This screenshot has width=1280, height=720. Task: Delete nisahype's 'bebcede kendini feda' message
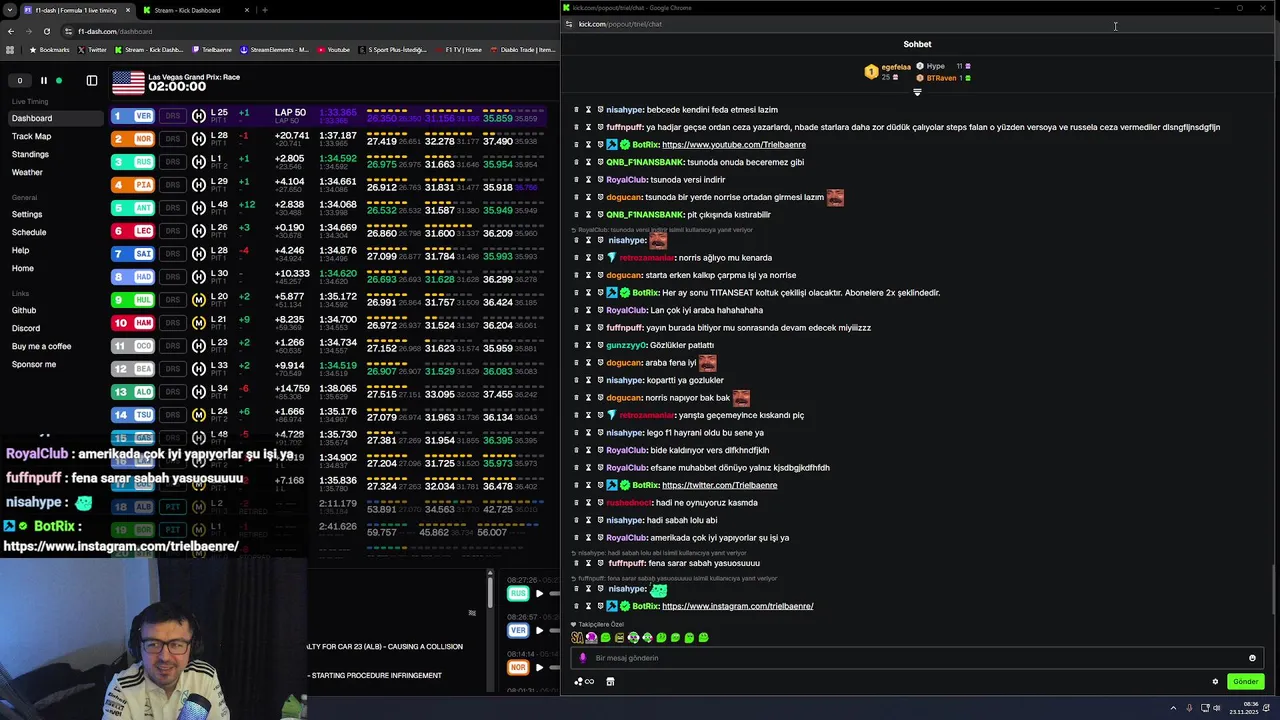[576, 110]
